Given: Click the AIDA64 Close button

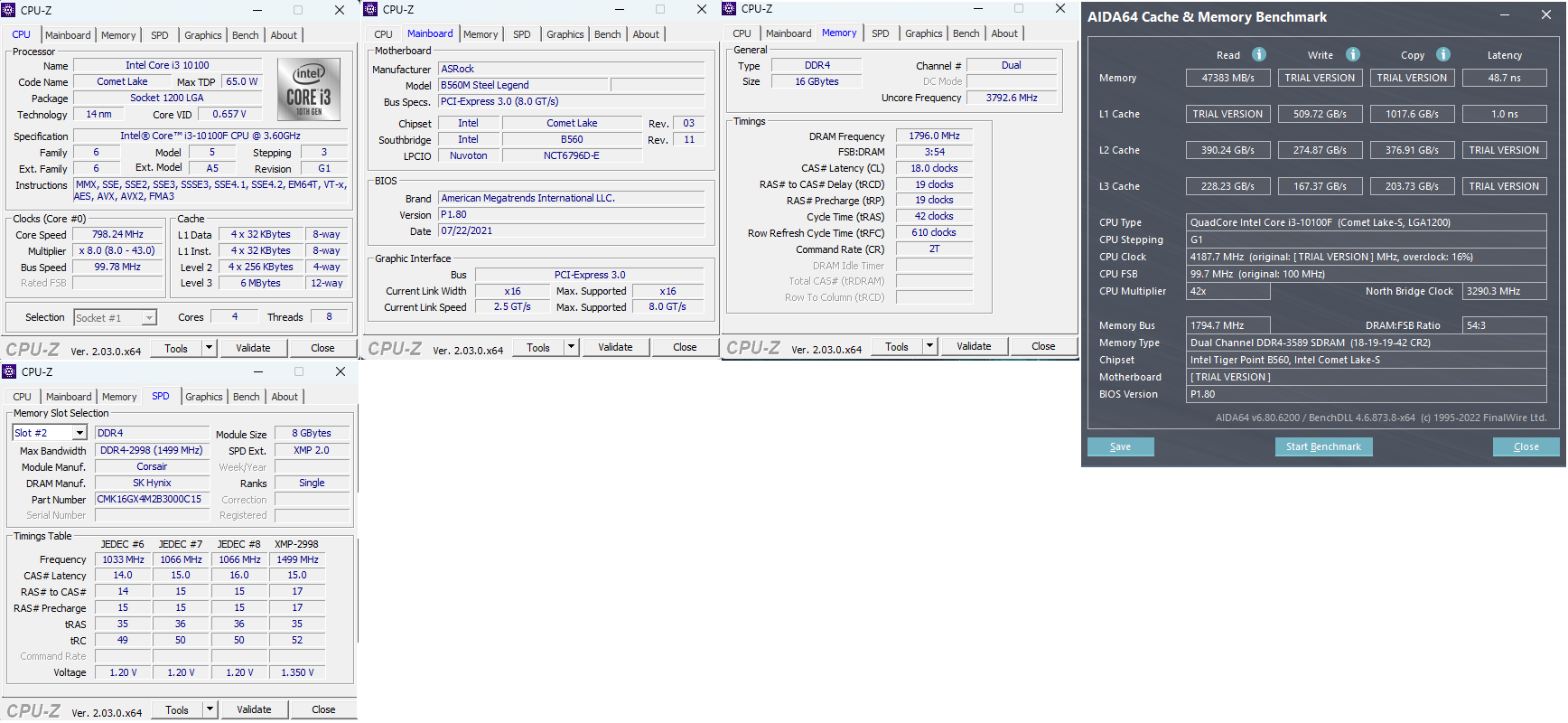Looking at the screenshot, I should pos(1526,446).
